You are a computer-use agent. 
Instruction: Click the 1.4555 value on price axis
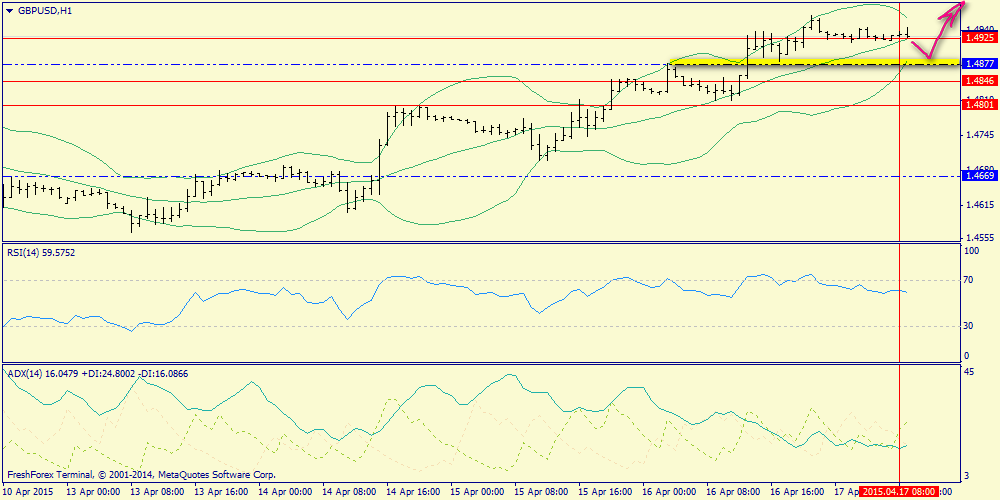coord(979,237)
